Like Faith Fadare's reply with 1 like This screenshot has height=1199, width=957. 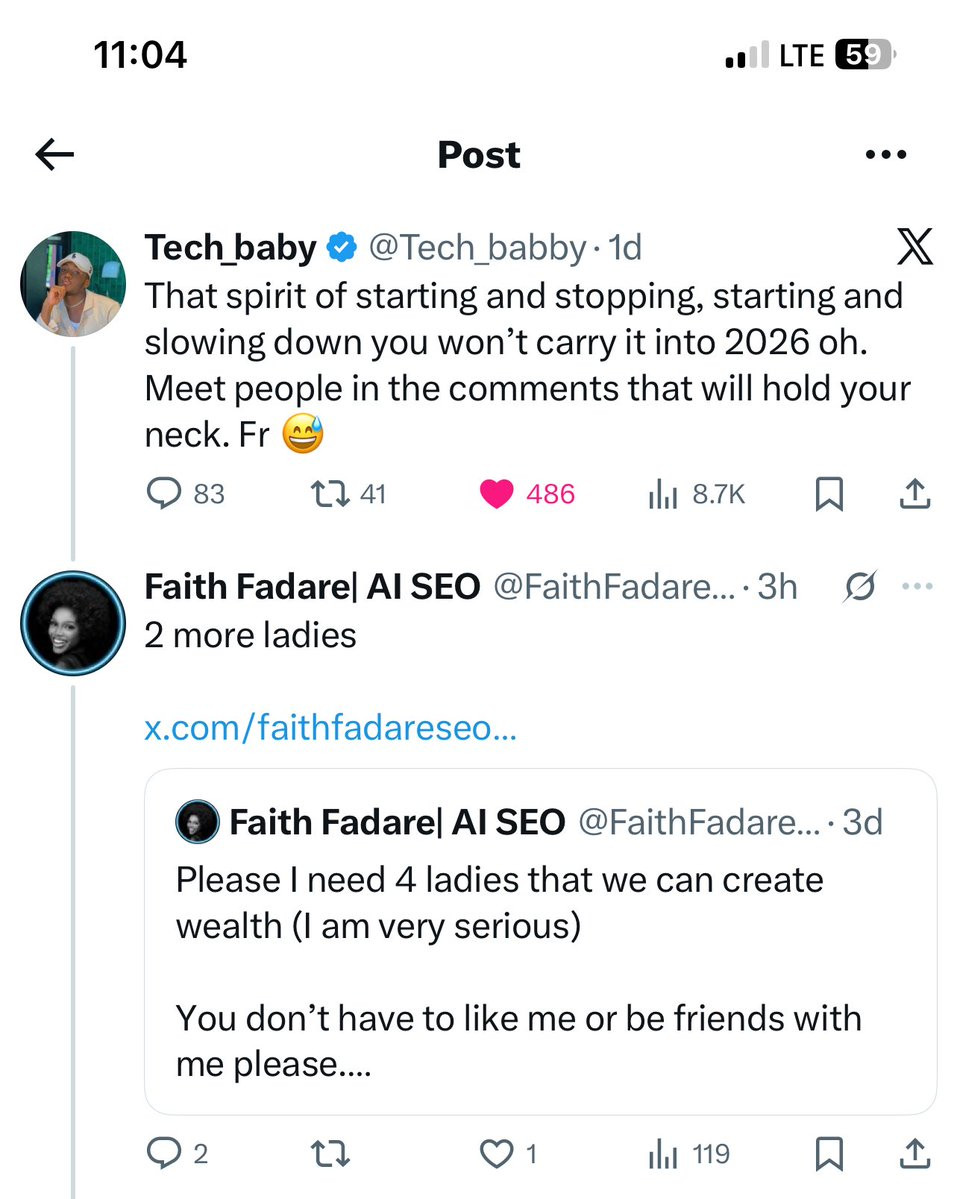496,1155
